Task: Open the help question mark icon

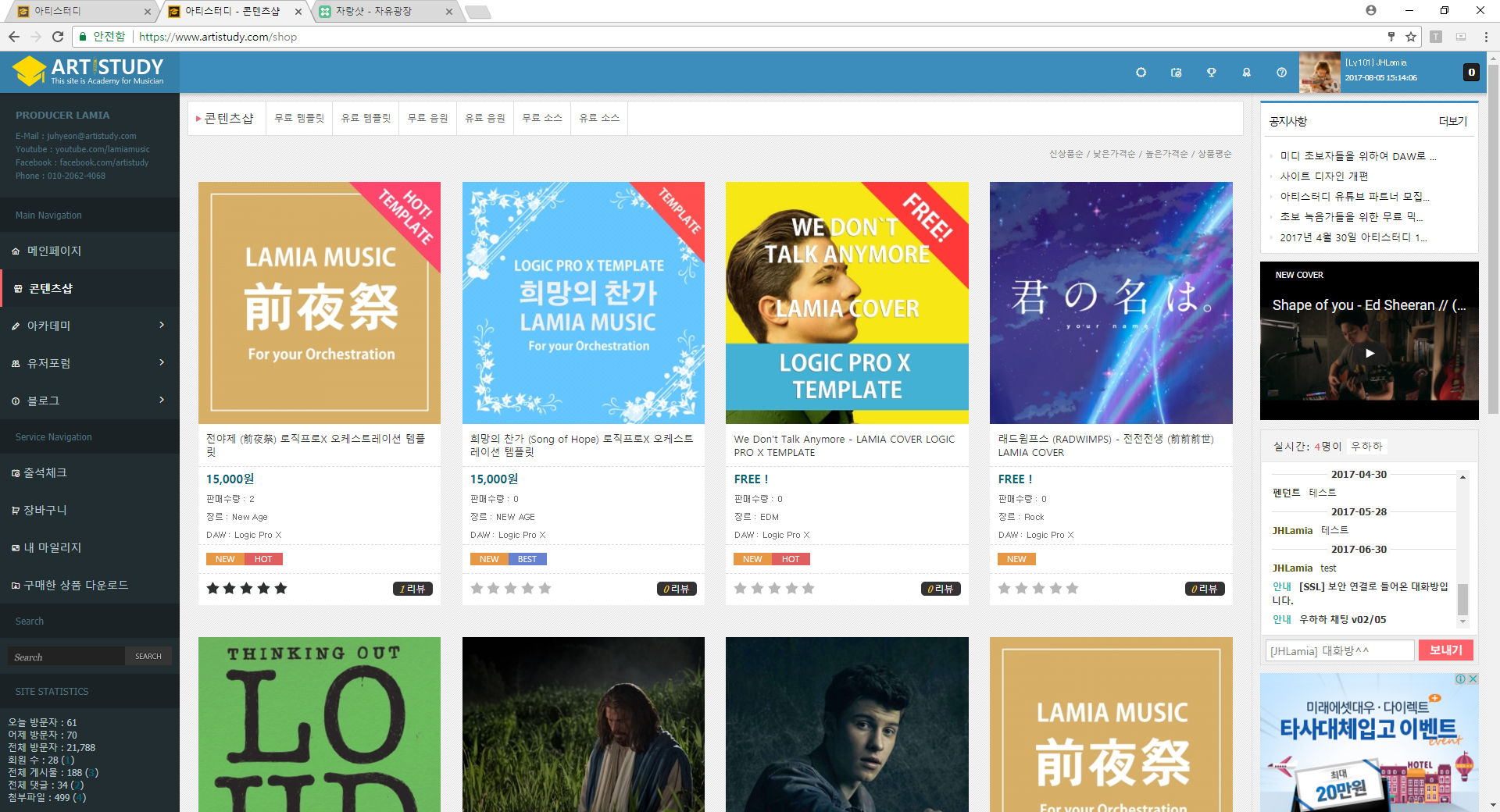Action: (x=1281, y=73)
